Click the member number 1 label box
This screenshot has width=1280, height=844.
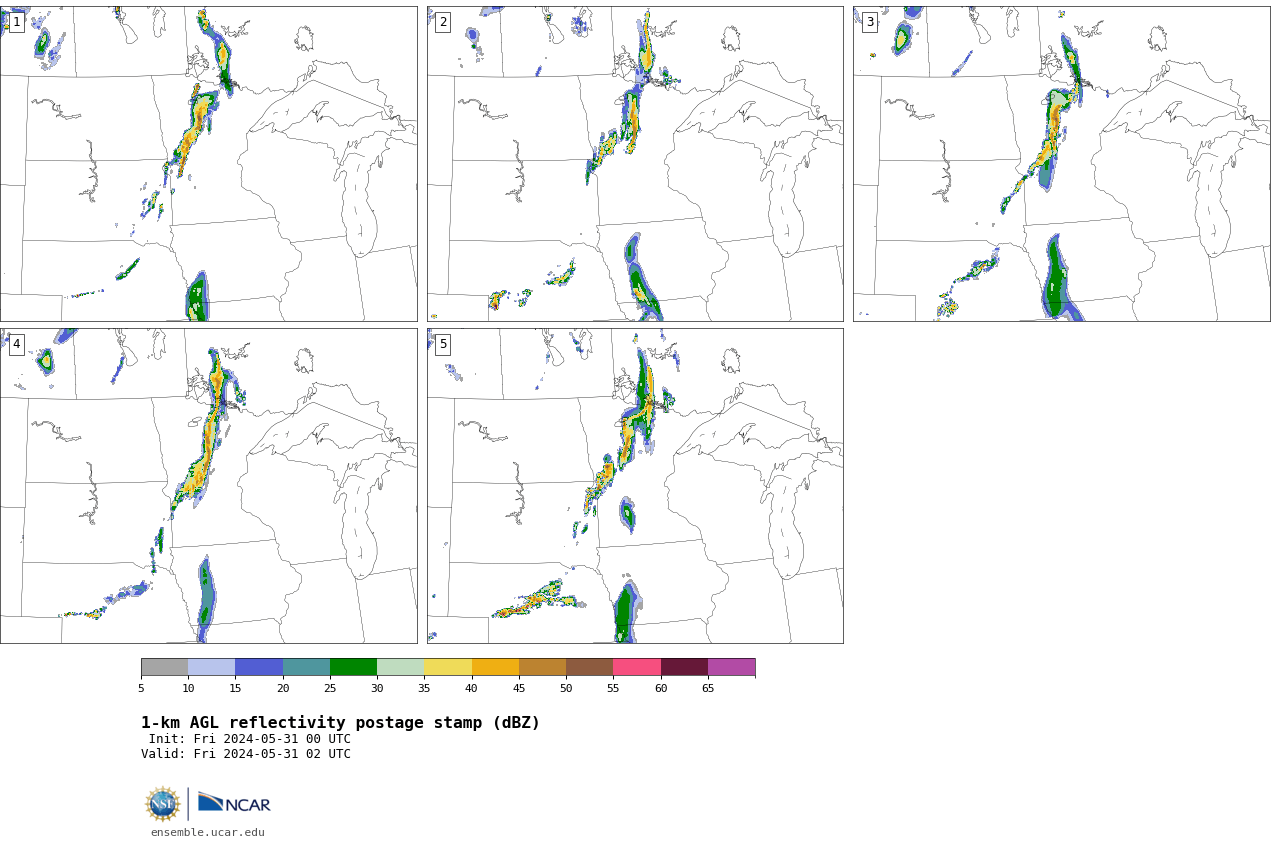pyautogui.click(x=16, y=22)
